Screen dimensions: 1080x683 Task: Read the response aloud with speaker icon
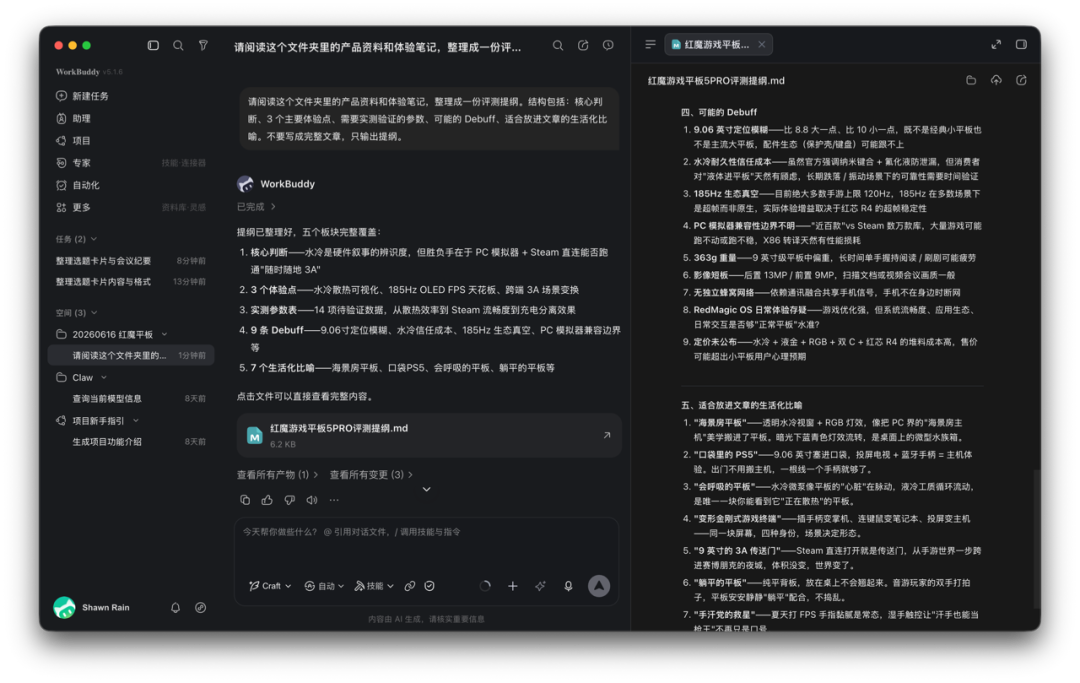312,500
